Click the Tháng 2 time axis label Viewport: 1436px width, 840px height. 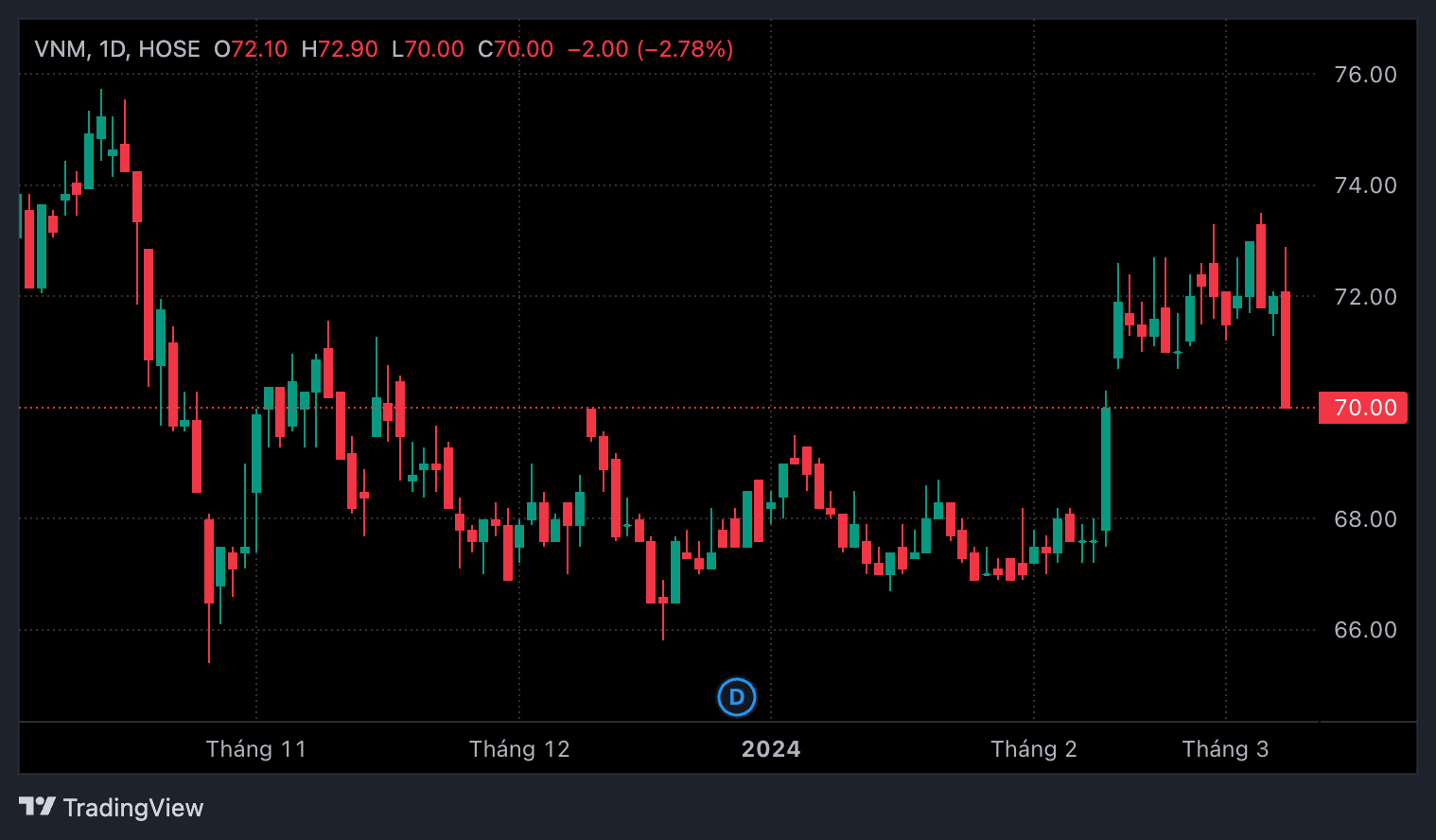[1034, 749]
